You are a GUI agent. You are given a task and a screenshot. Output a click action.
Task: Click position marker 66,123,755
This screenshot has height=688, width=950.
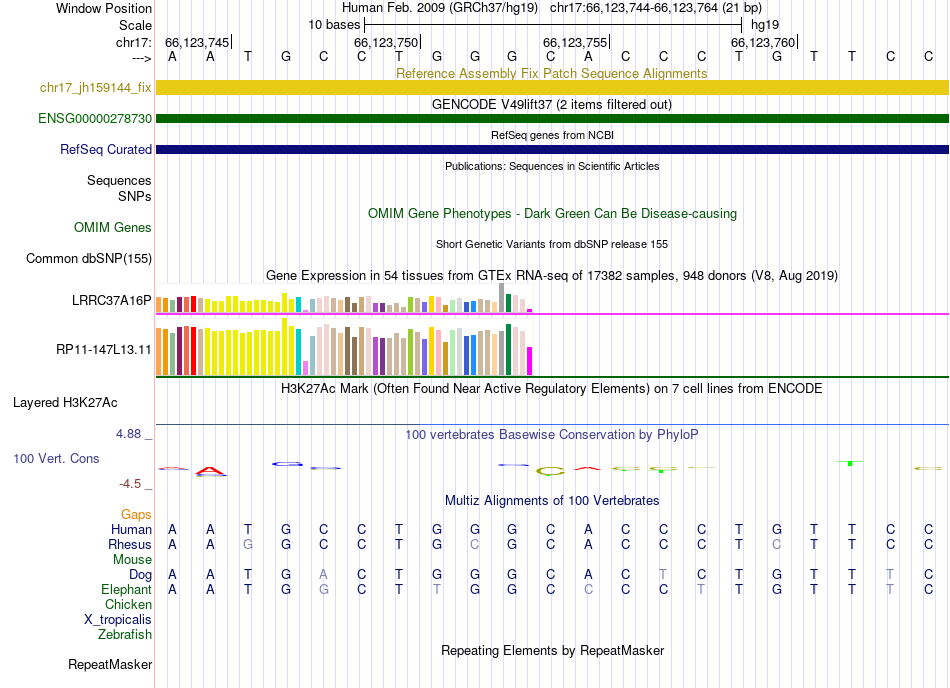(x=576, y=42)
